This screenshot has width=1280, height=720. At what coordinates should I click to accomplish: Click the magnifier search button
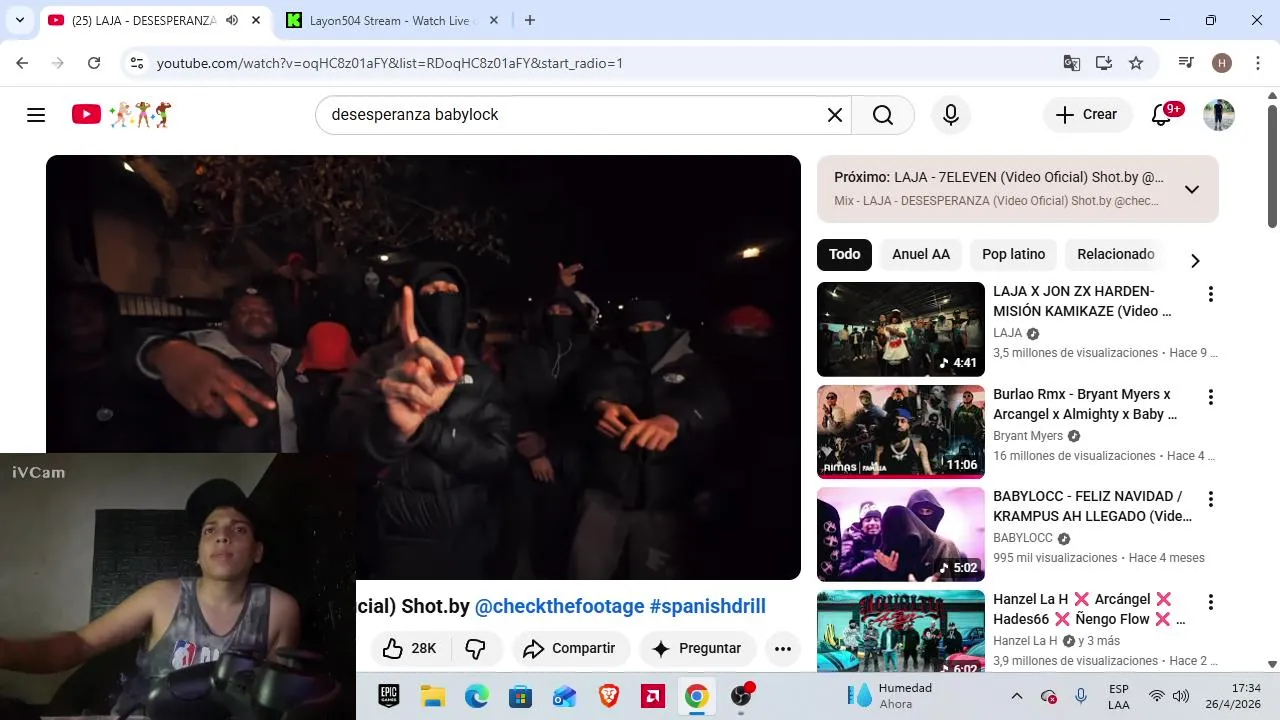883,115
